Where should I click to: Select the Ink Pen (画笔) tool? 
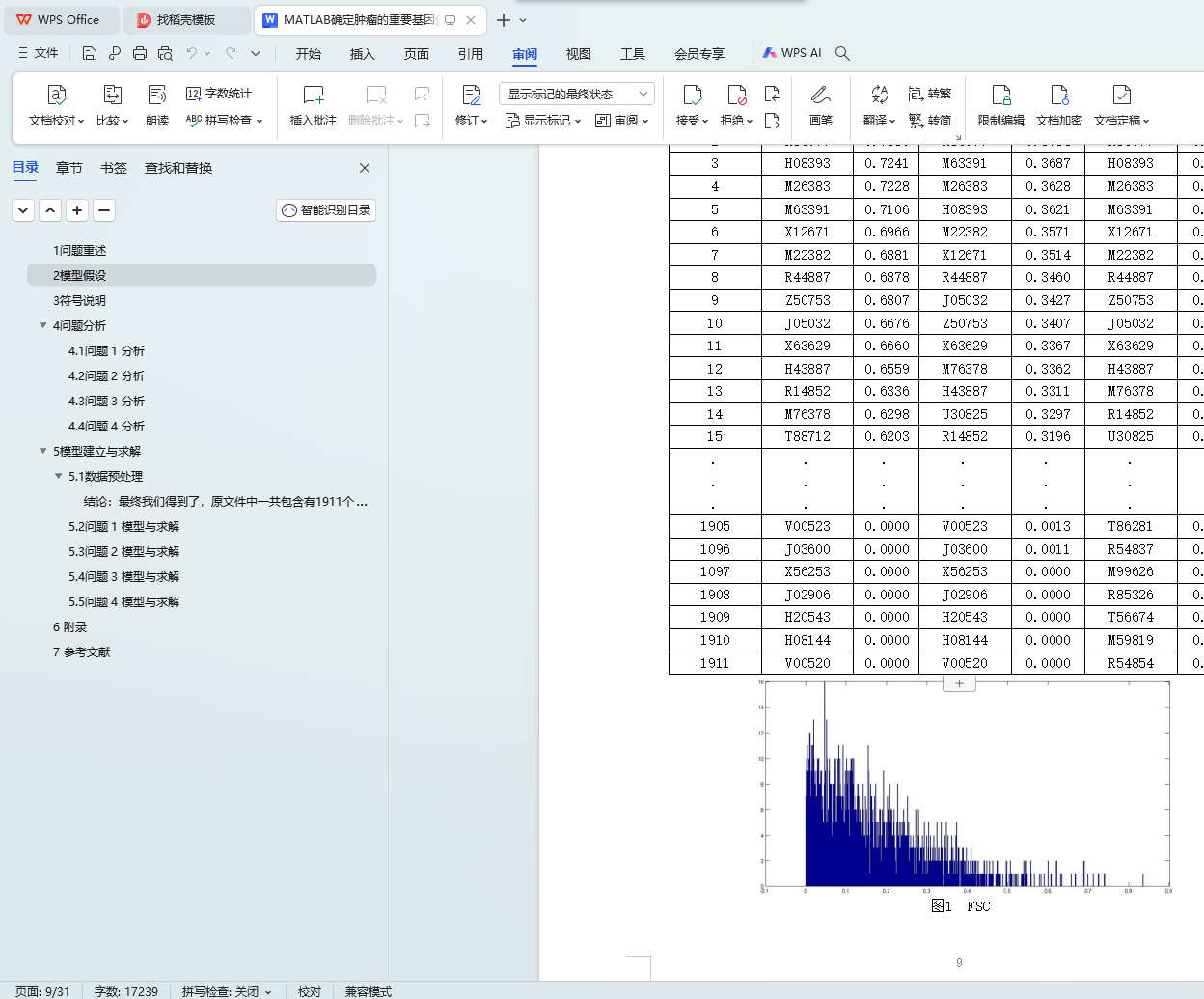(x=821, y=105)
